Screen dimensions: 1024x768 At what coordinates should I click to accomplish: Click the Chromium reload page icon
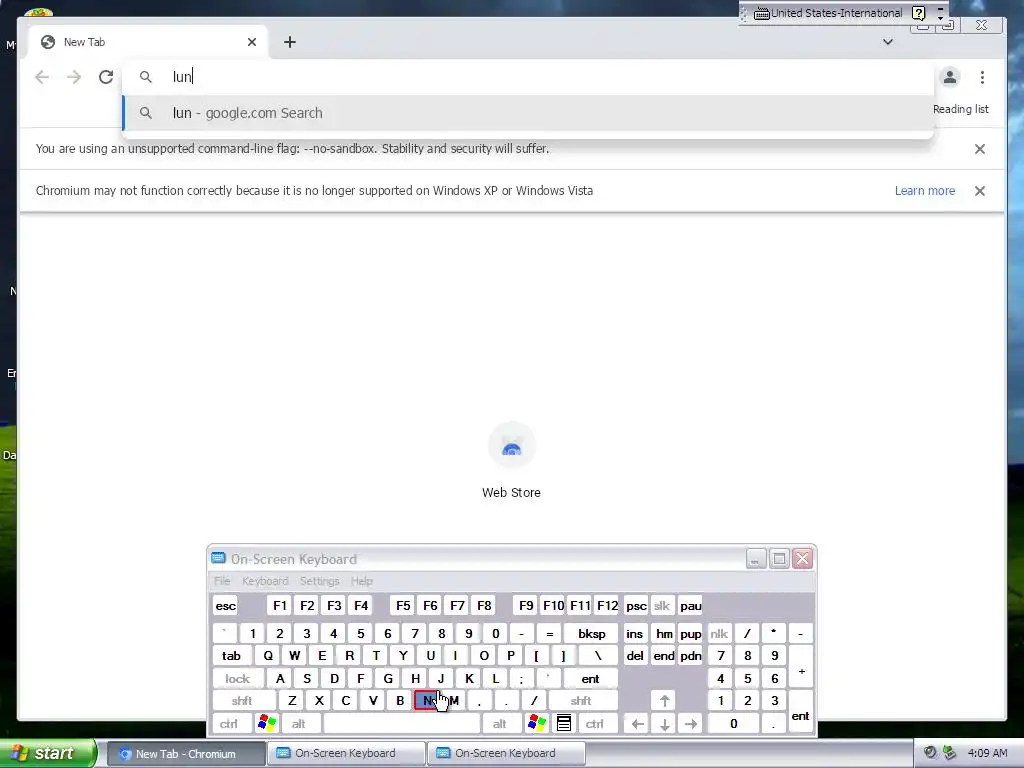click(x=106, y=77)
